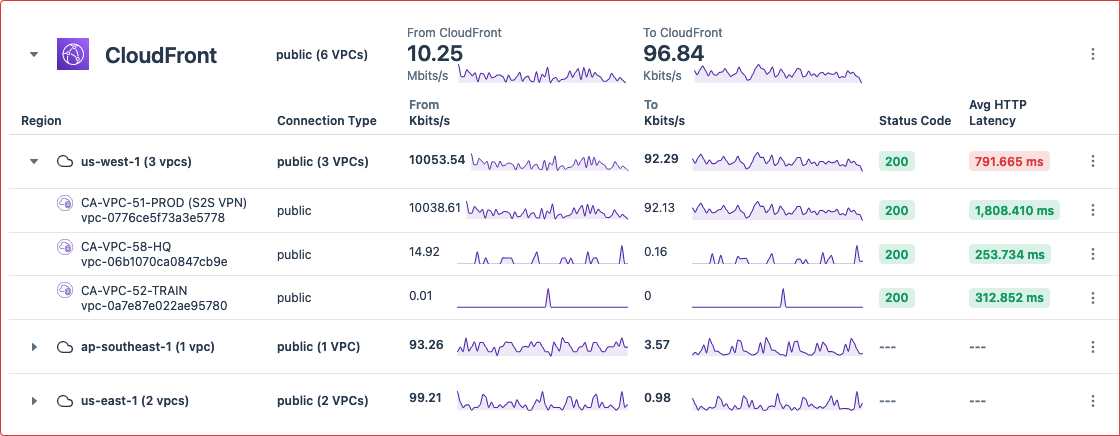Open options menu for CA-VPC-51-PROD row
This screenshot has height=436, width=1120.
pos(1093,211)
